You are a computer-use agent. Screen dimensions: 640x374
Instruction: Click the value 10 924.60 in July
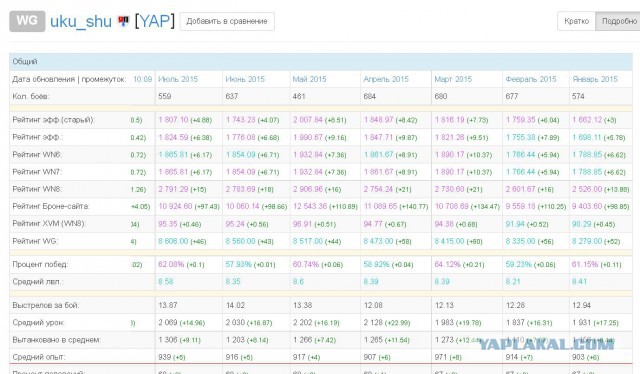tap(175, 206)
